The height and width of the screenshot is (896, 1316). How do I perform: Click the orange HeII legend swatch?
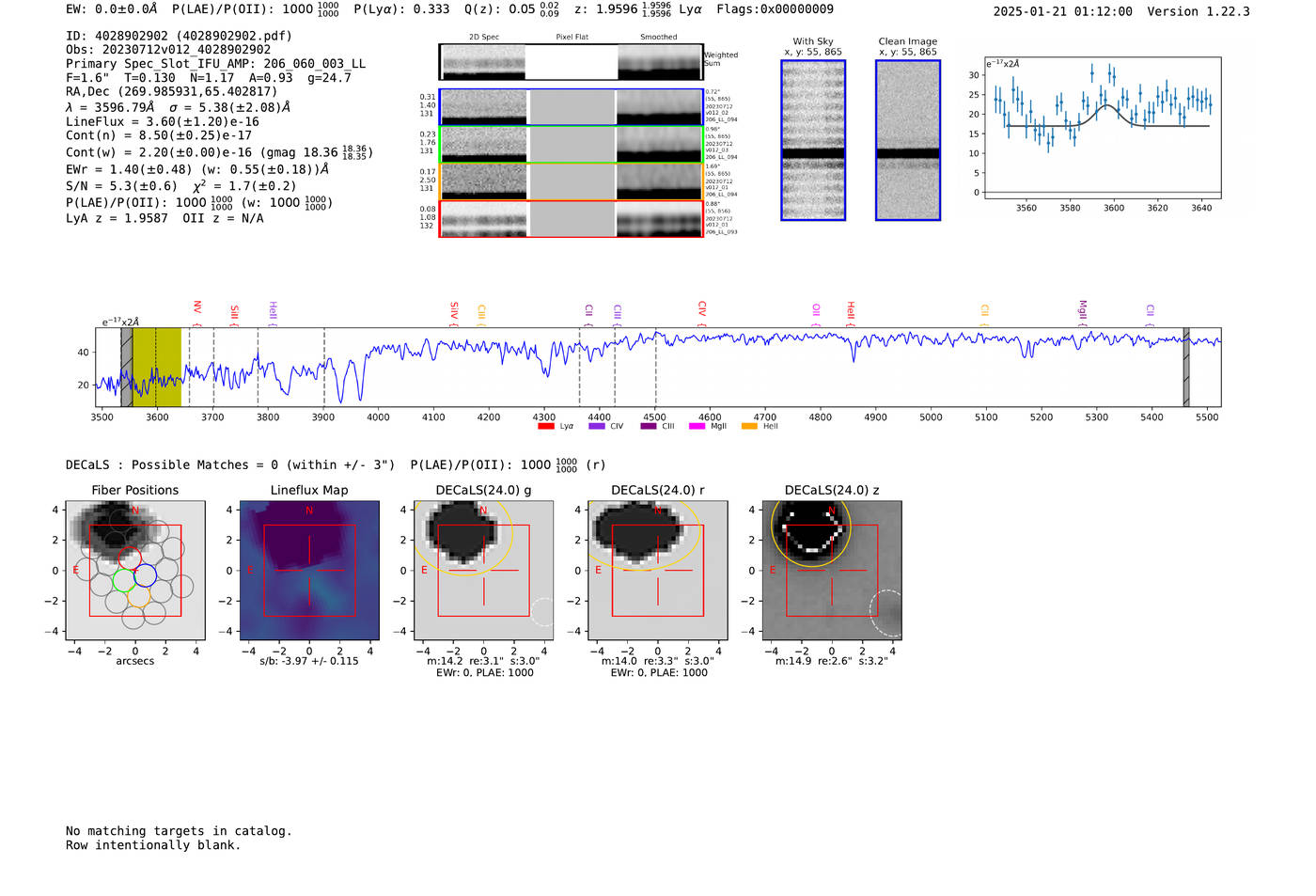749,427
